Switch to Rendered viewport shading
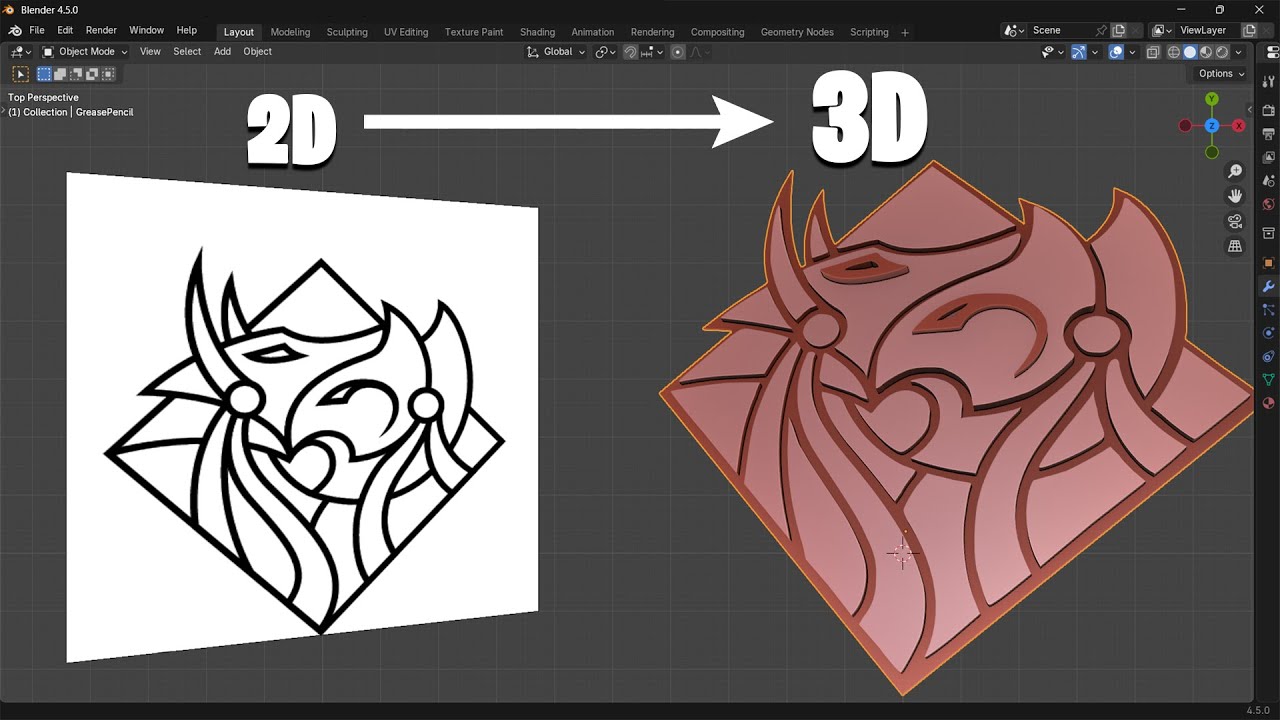The height and width of the screenshot is (720, 1280). pos(1222,52)
